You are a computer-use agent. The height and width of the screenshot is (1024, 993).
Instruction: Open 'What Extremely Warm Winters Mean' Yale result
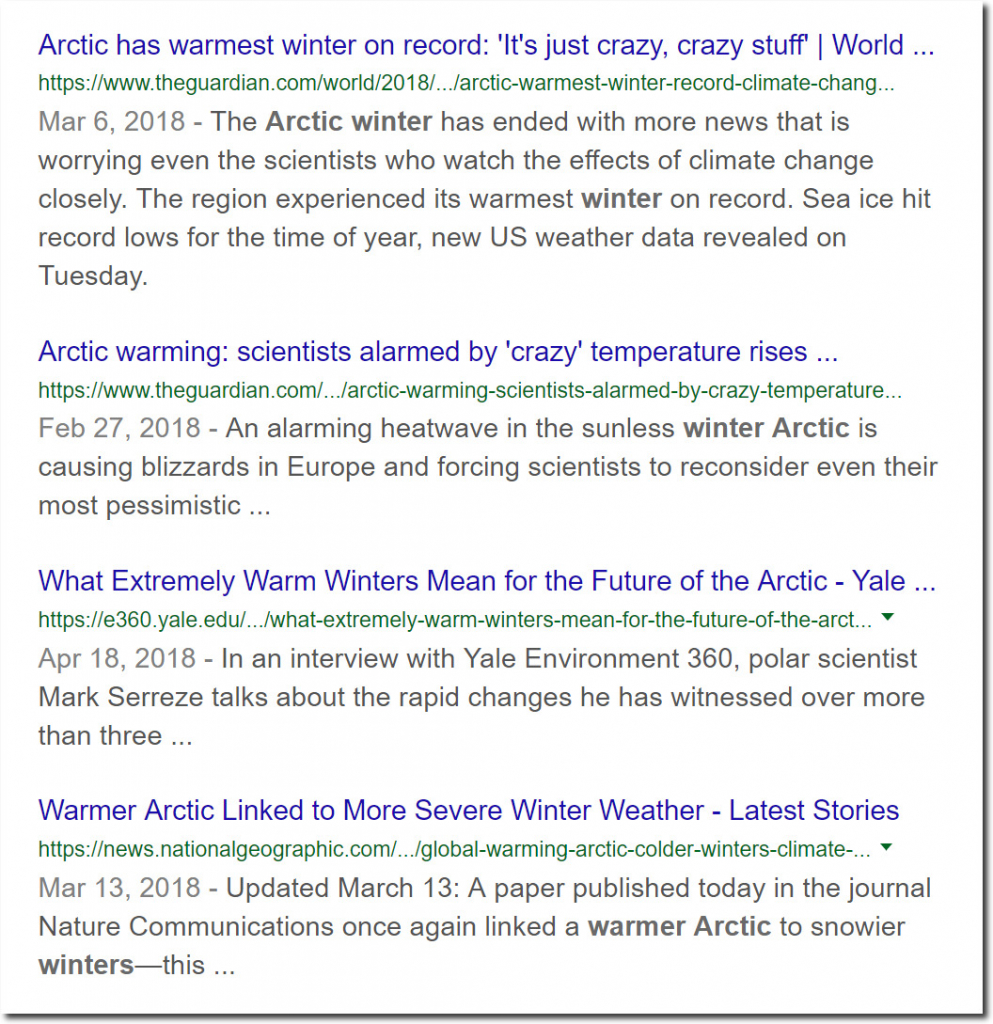(x=487, y=581)
